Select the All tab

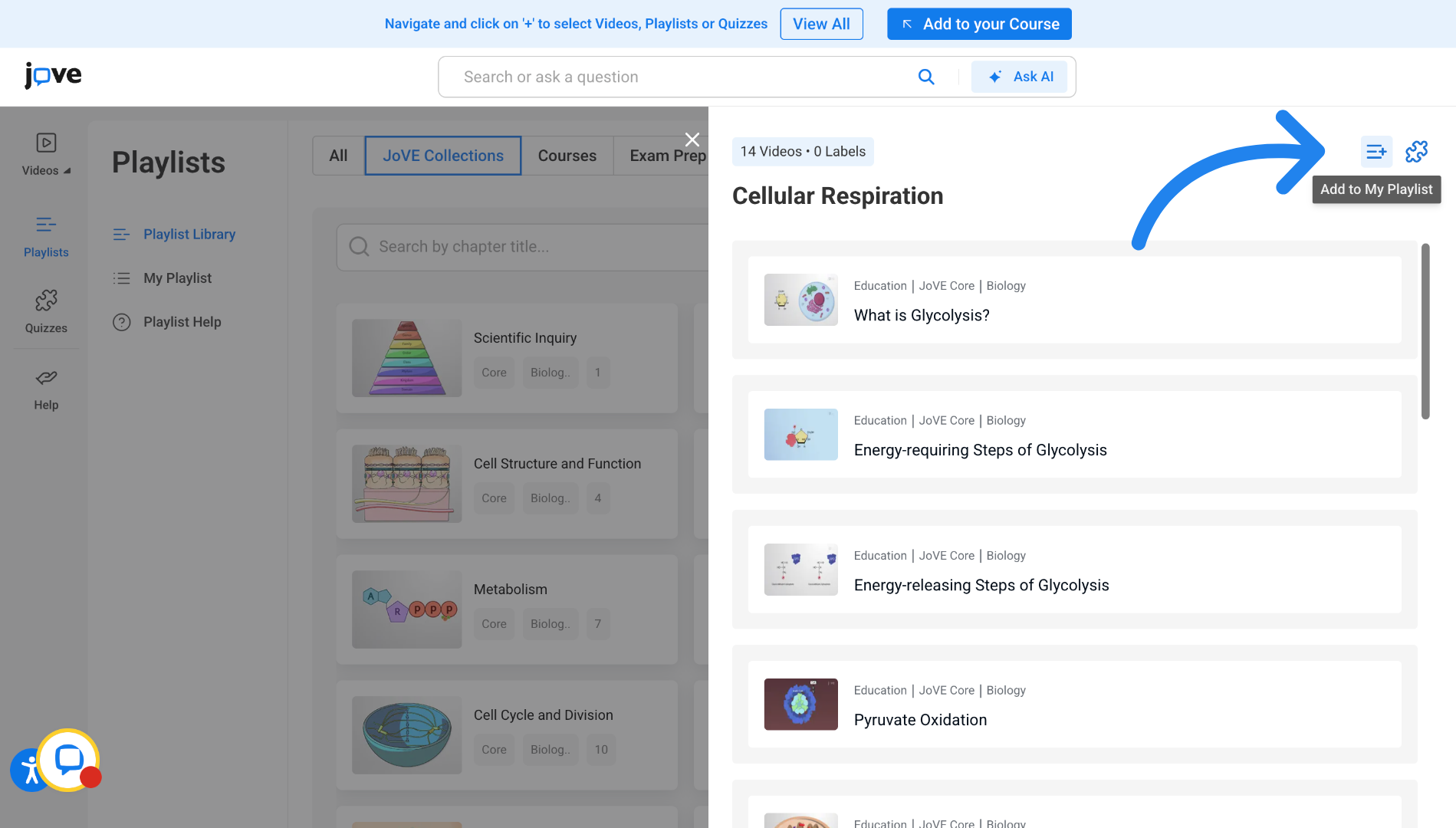pos(338,156)
